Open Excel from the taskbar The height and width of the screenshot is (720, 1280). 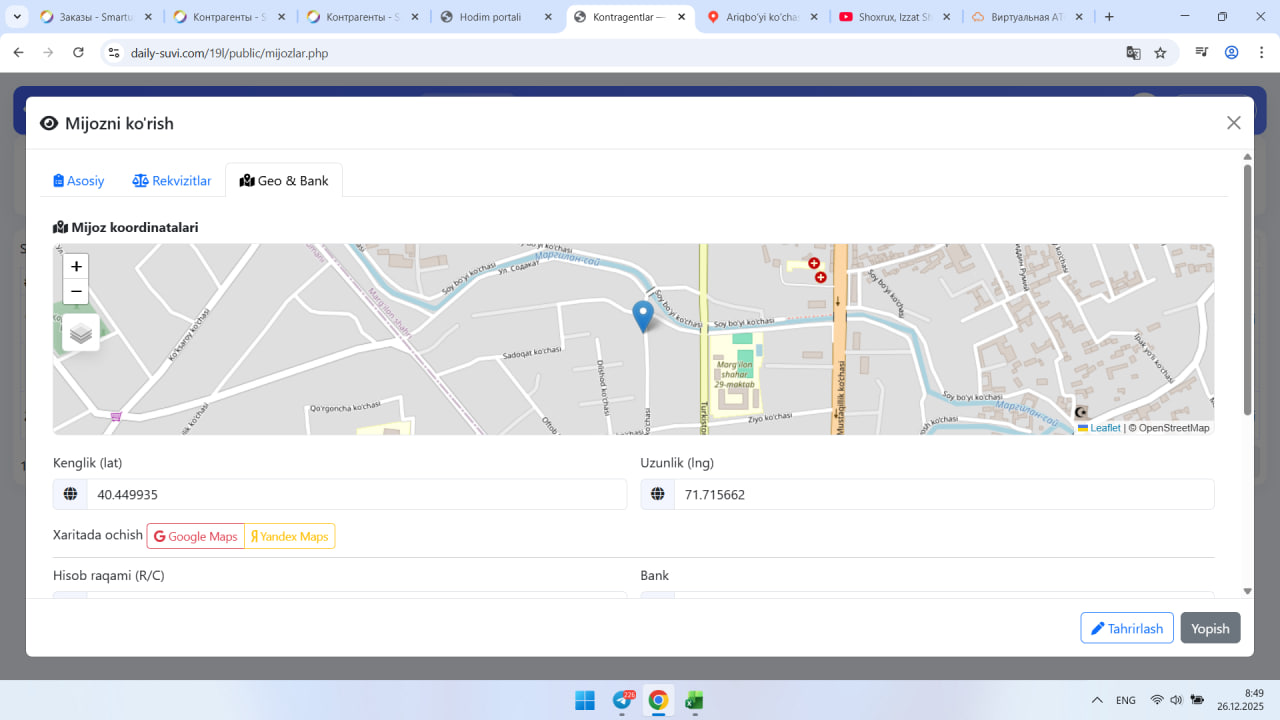(x=694, y=701)
